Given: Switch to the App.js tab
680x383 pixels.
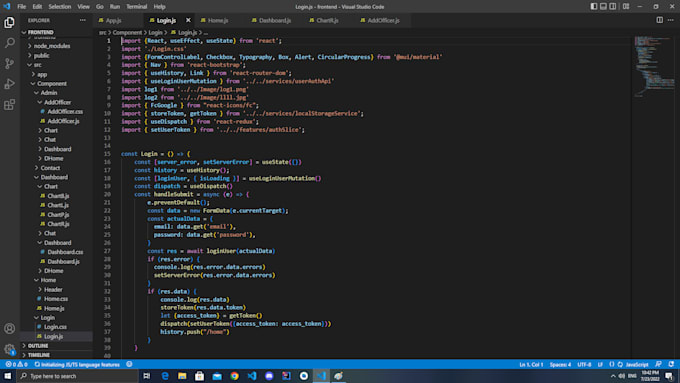Looking at the screenshot, I should (x=114, y=20).
